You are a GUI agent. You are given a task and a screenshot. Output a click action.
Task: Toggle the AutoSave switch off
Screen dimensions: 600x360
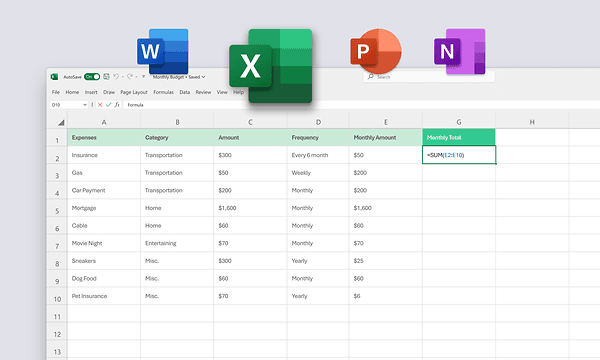(x=92, y=77)
